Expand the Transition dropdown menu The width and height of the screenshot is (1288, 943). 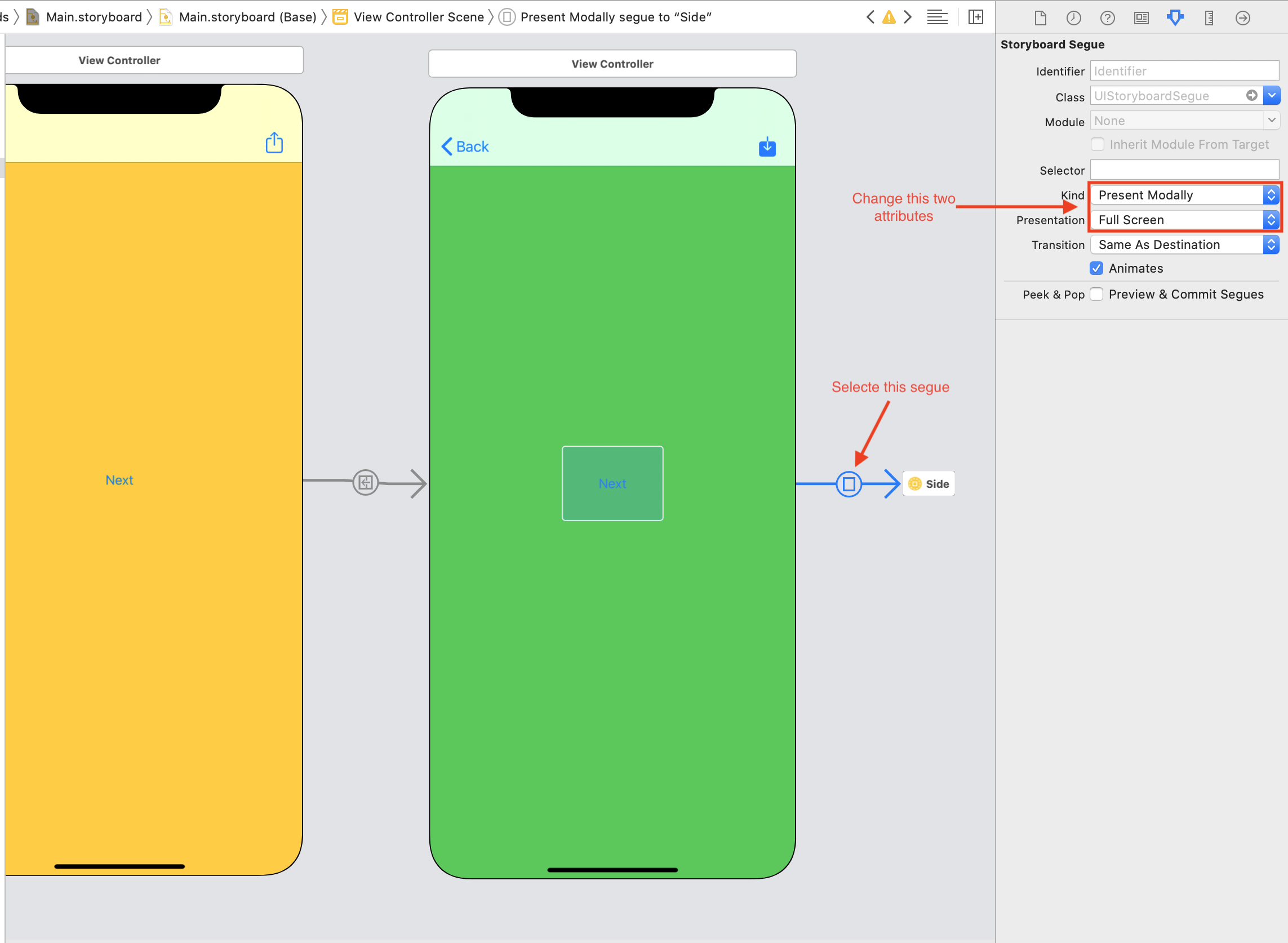point(1270,245)
